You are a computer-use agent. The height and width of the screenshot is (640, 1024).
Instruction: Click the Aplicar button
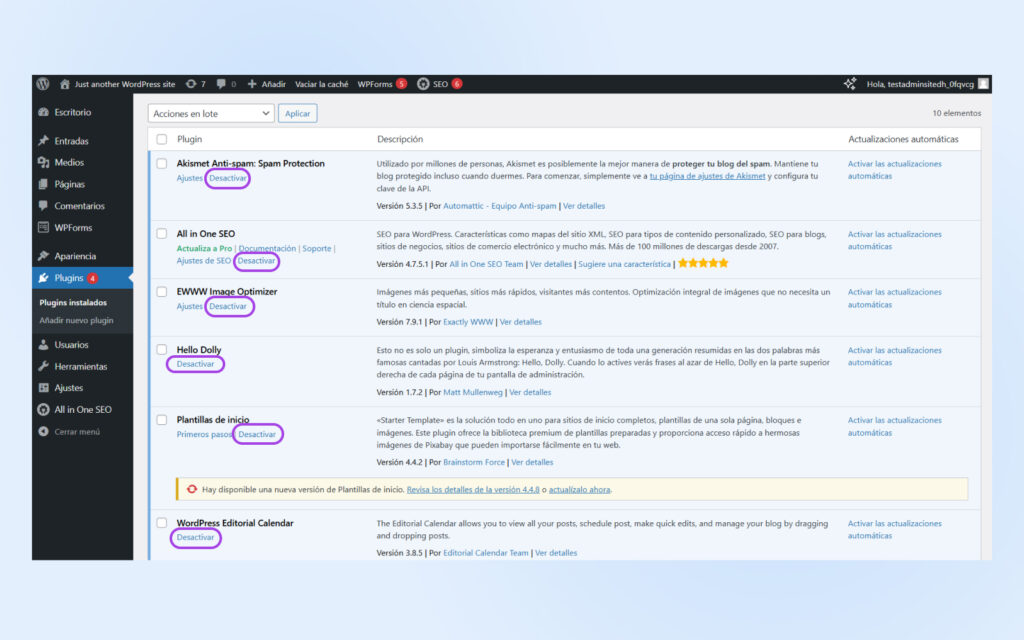tap(297, 114)
